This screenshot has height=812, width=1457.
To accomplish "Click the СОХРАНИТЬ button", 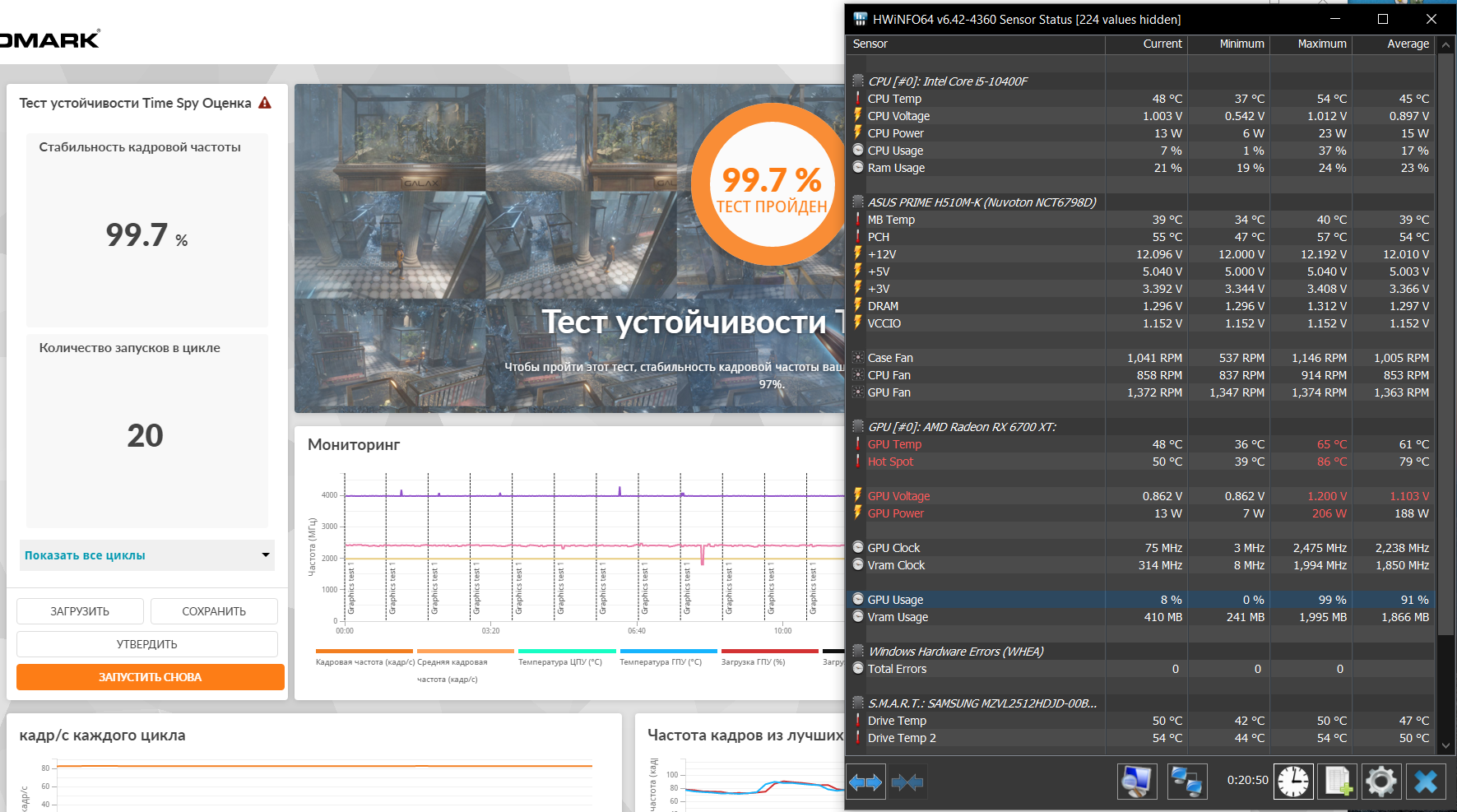I will point(214,611).
